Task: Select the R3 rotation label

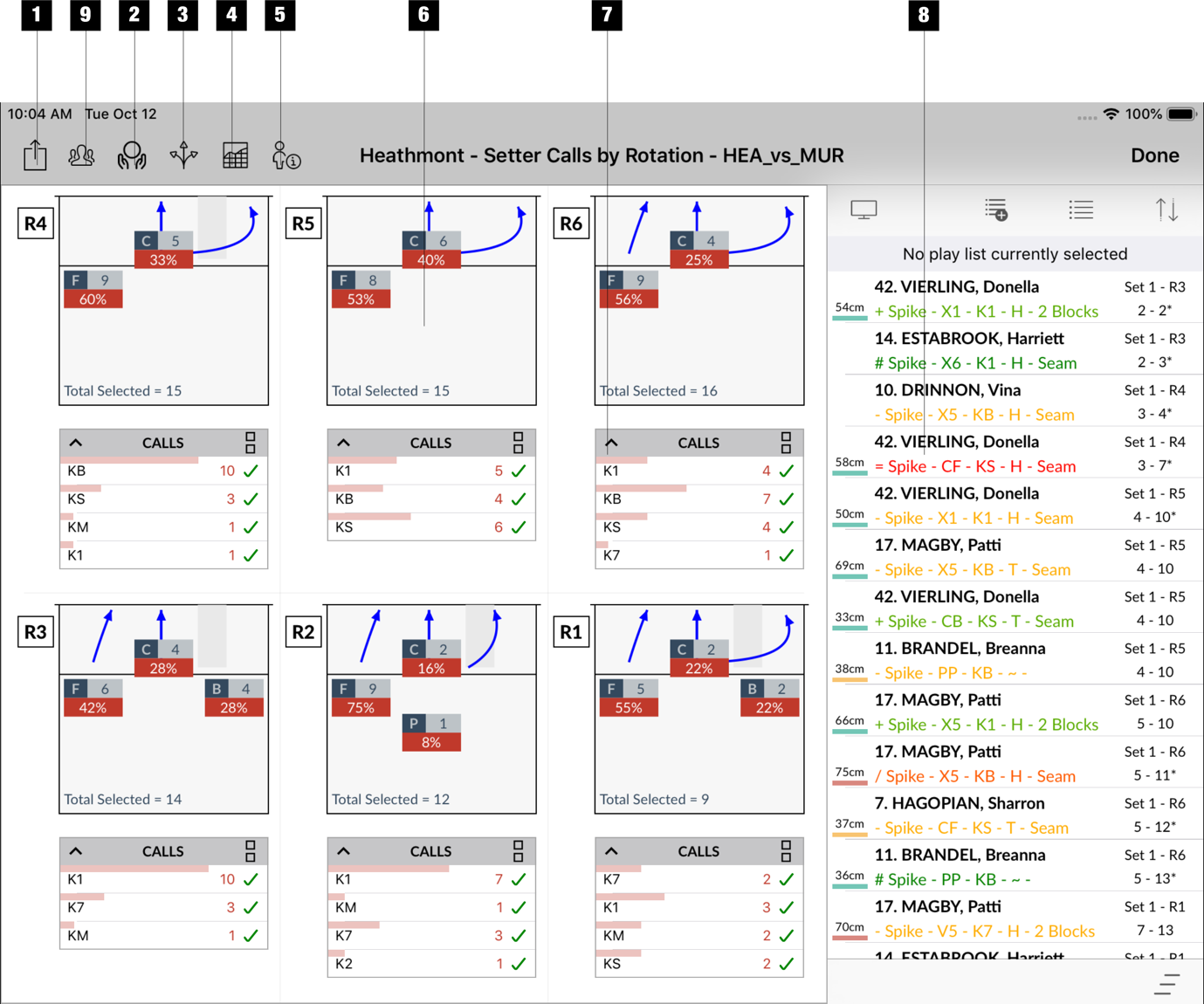Action: pos(36,632)
